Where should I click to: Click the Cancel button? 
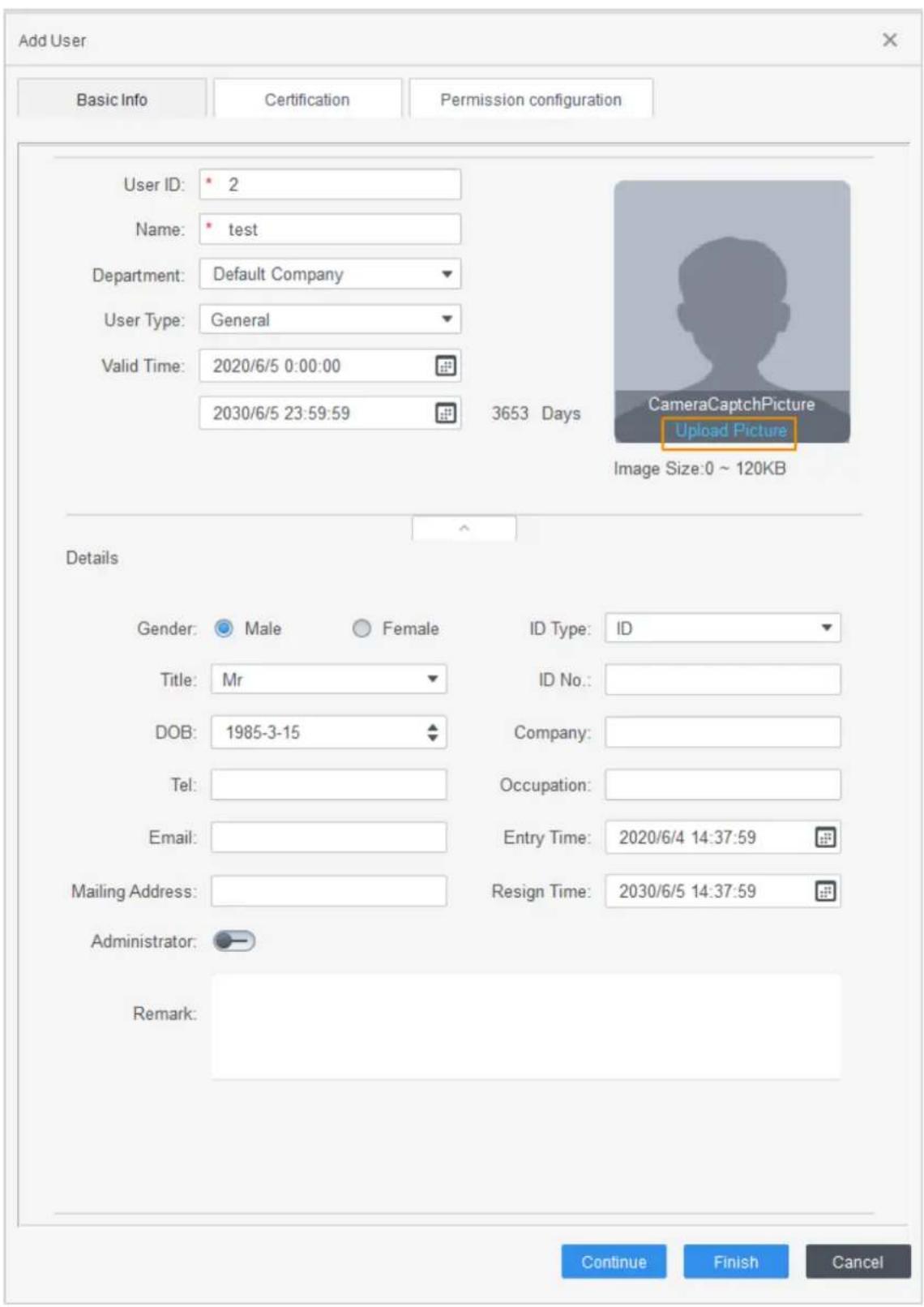858,1262
